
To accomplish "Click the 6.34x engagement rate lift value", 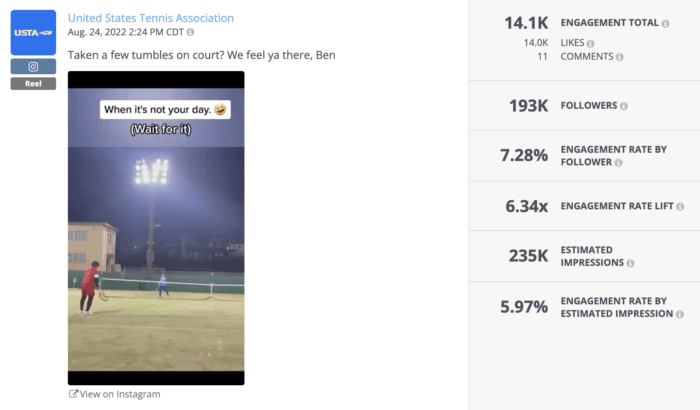I will [x=526, y=206].
